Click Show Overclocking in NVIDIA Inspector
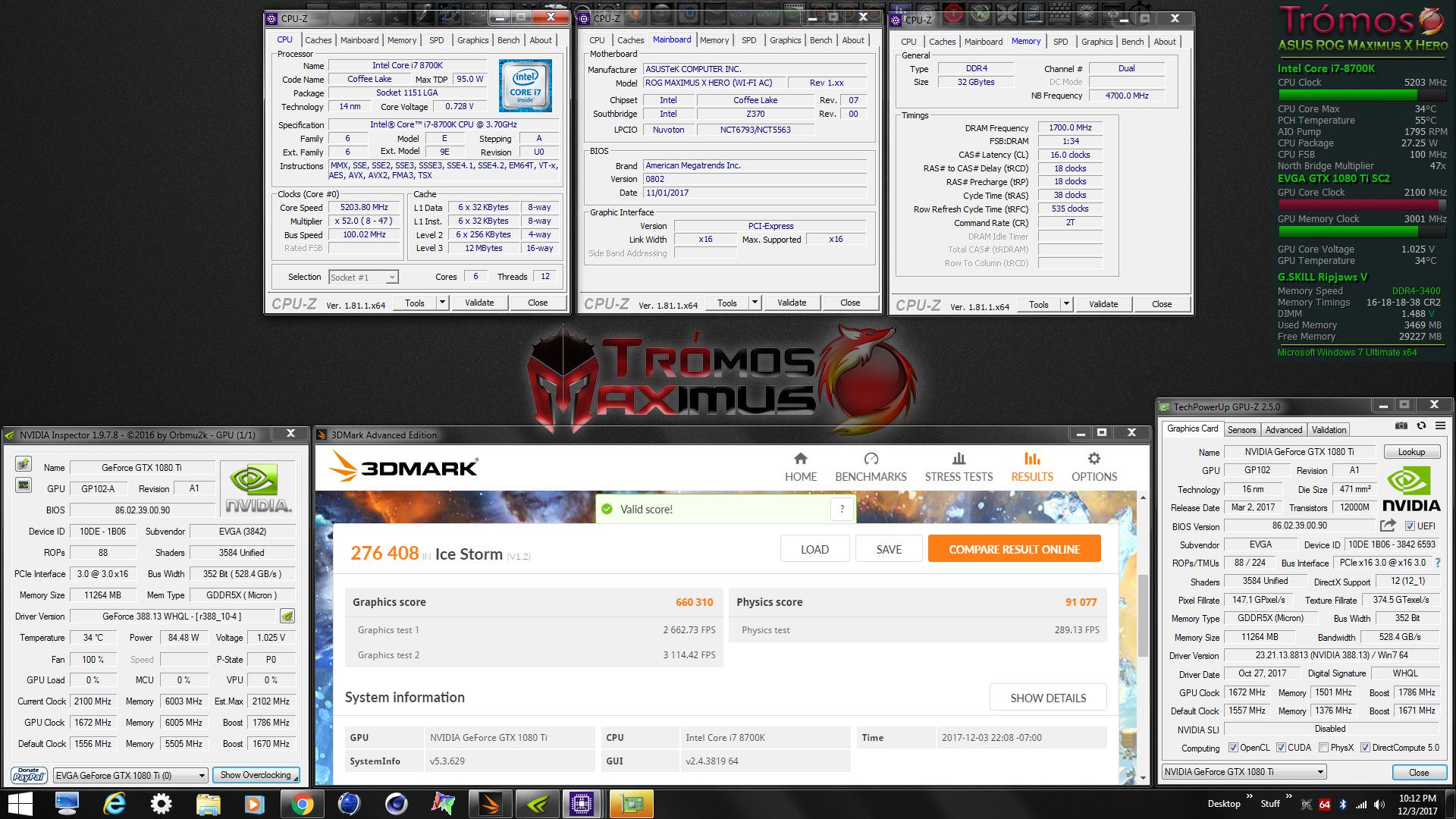 [x=256, y=775]
